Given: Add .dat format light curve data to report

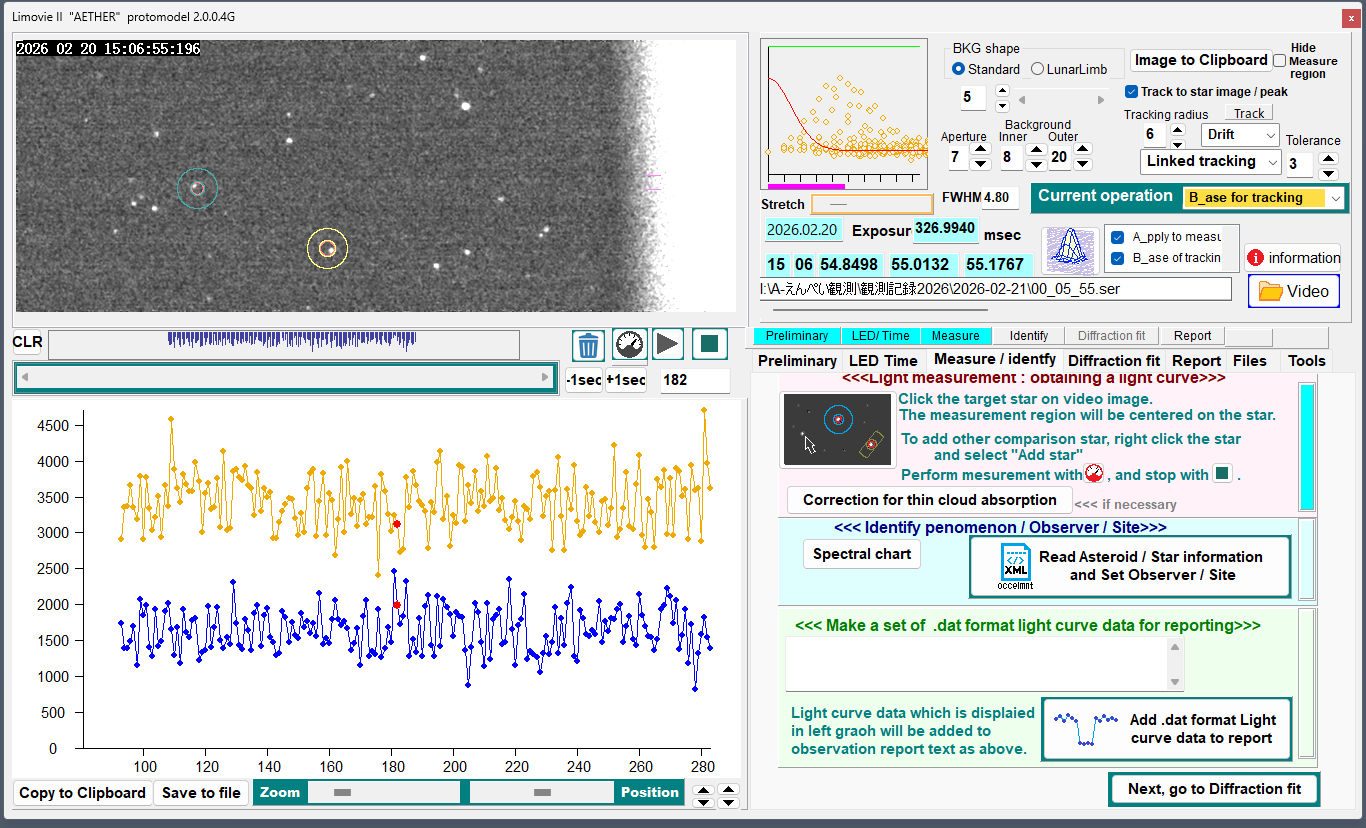Looking at the screenshot, I should pos(1166,729).
